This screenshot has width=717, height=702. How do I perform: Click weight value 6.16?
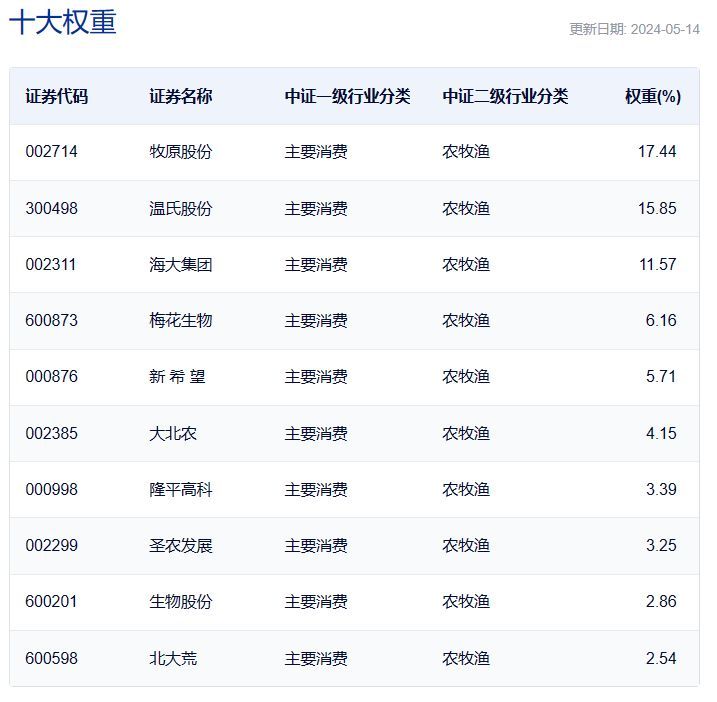point(661,320)
